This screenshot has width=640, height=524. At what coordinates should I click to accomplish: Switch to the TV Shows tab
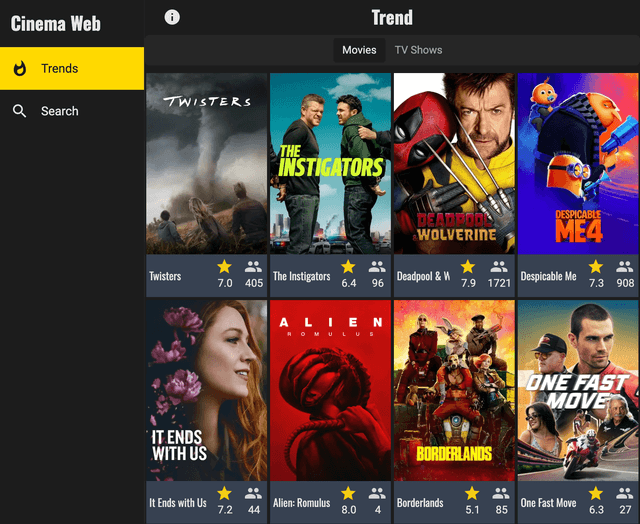point(418,50)
